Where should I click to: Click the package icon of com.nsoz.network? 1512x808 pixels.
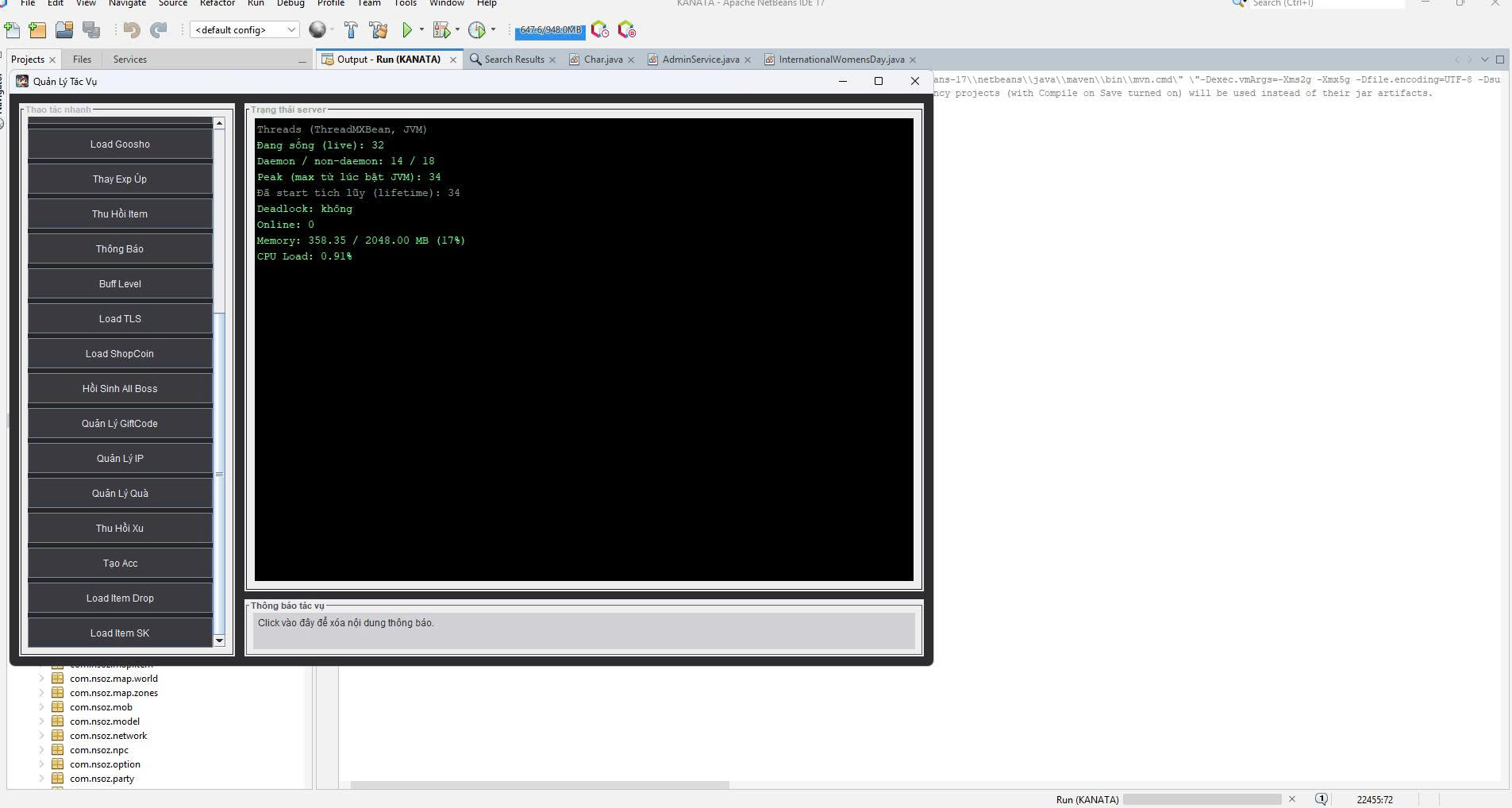[x=57, y=736]
